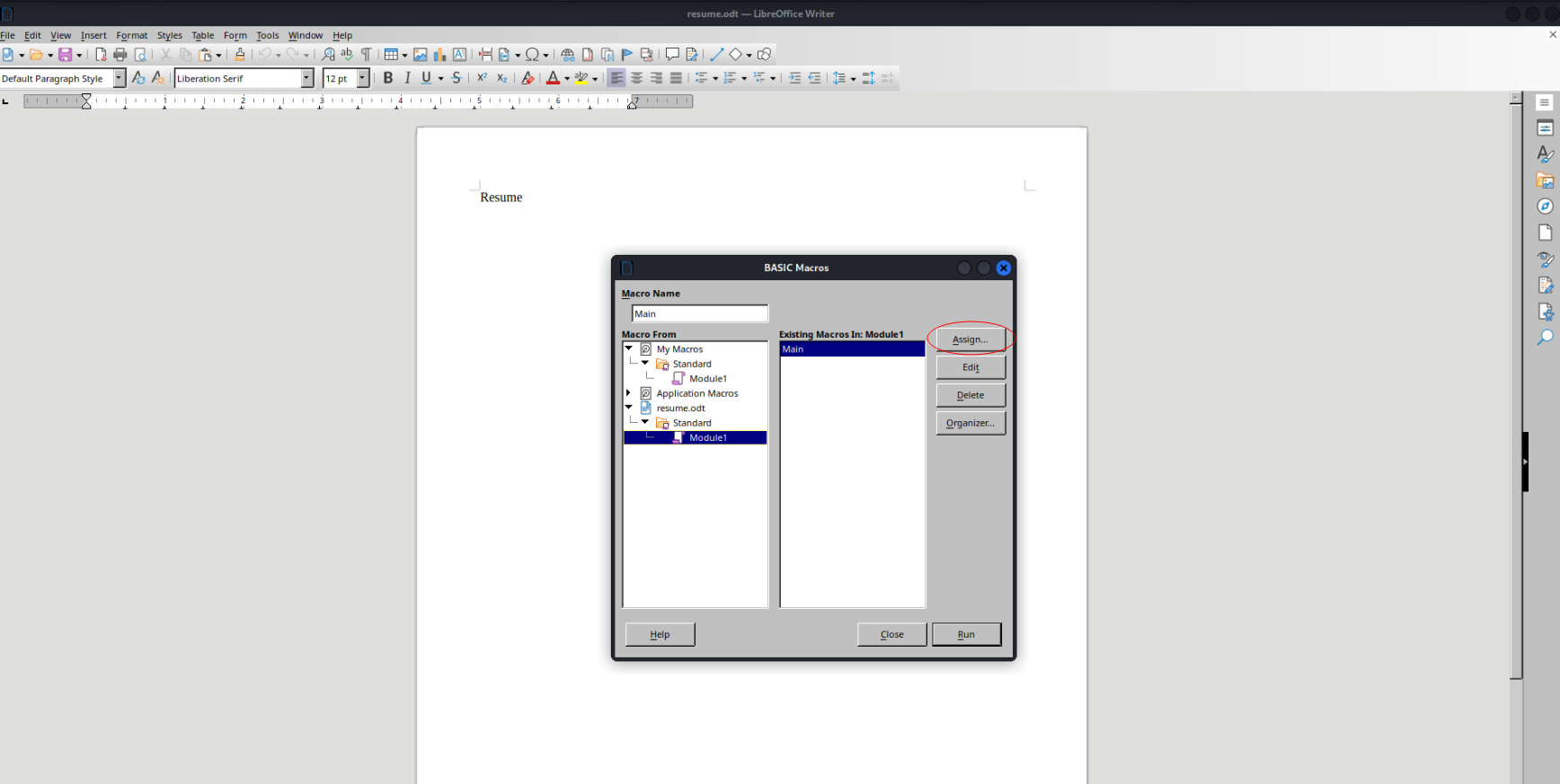
Task: Click the New document icon
Action: pyautogui.click(x=8, y=55)
